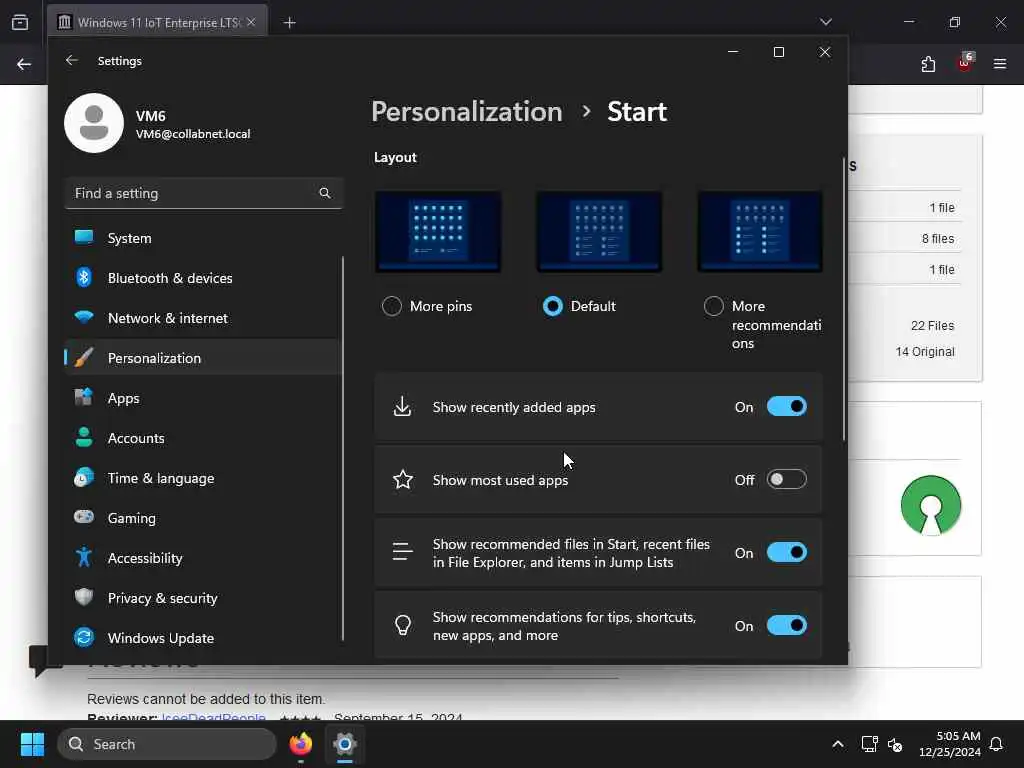Viewport: 1024px width, 768px height.
Task: Turn on Show most used apps
Action: point(787,479)
